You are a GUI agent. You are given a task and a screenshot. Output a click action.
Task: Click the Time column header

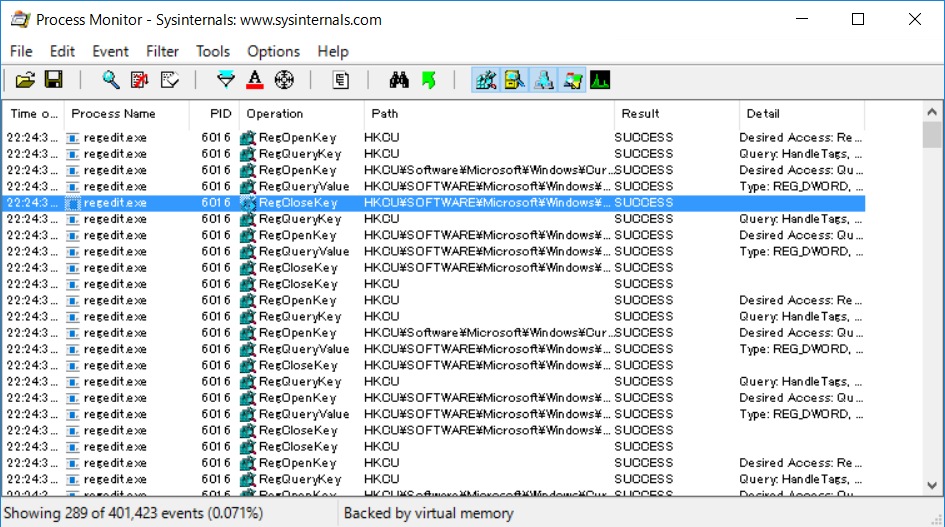(x=34, y=114)
